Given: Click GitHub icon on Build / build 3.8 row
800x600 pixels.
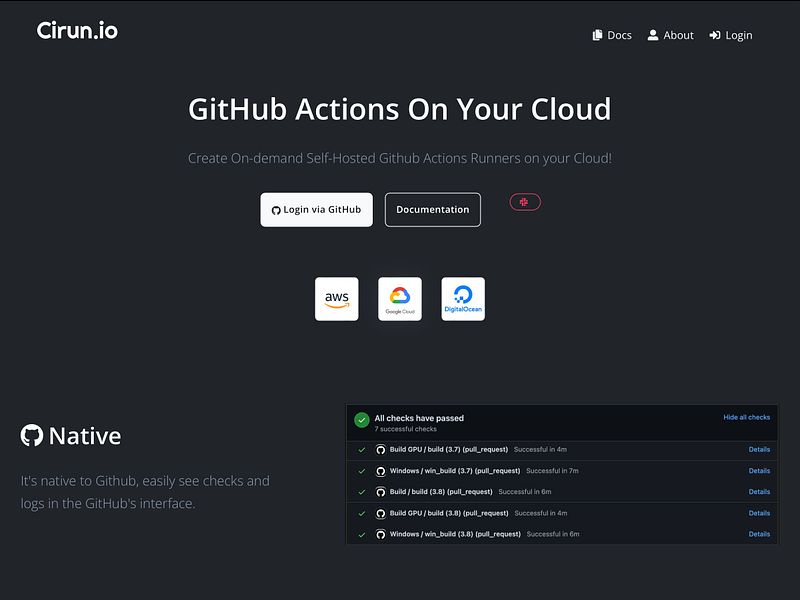Looking at the screenshot, I should point(381,492).
